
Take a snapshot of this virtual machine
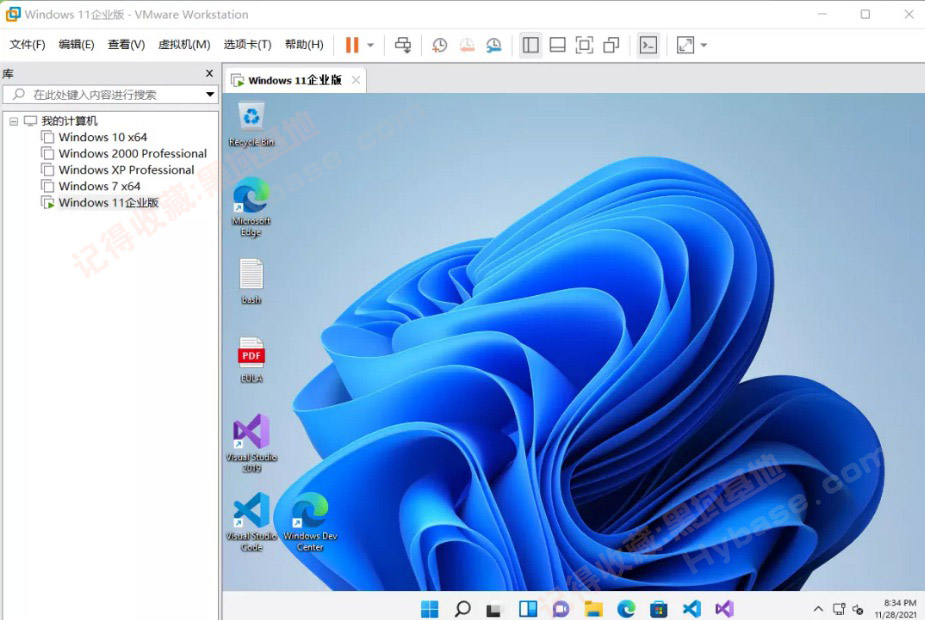[439, 45]
